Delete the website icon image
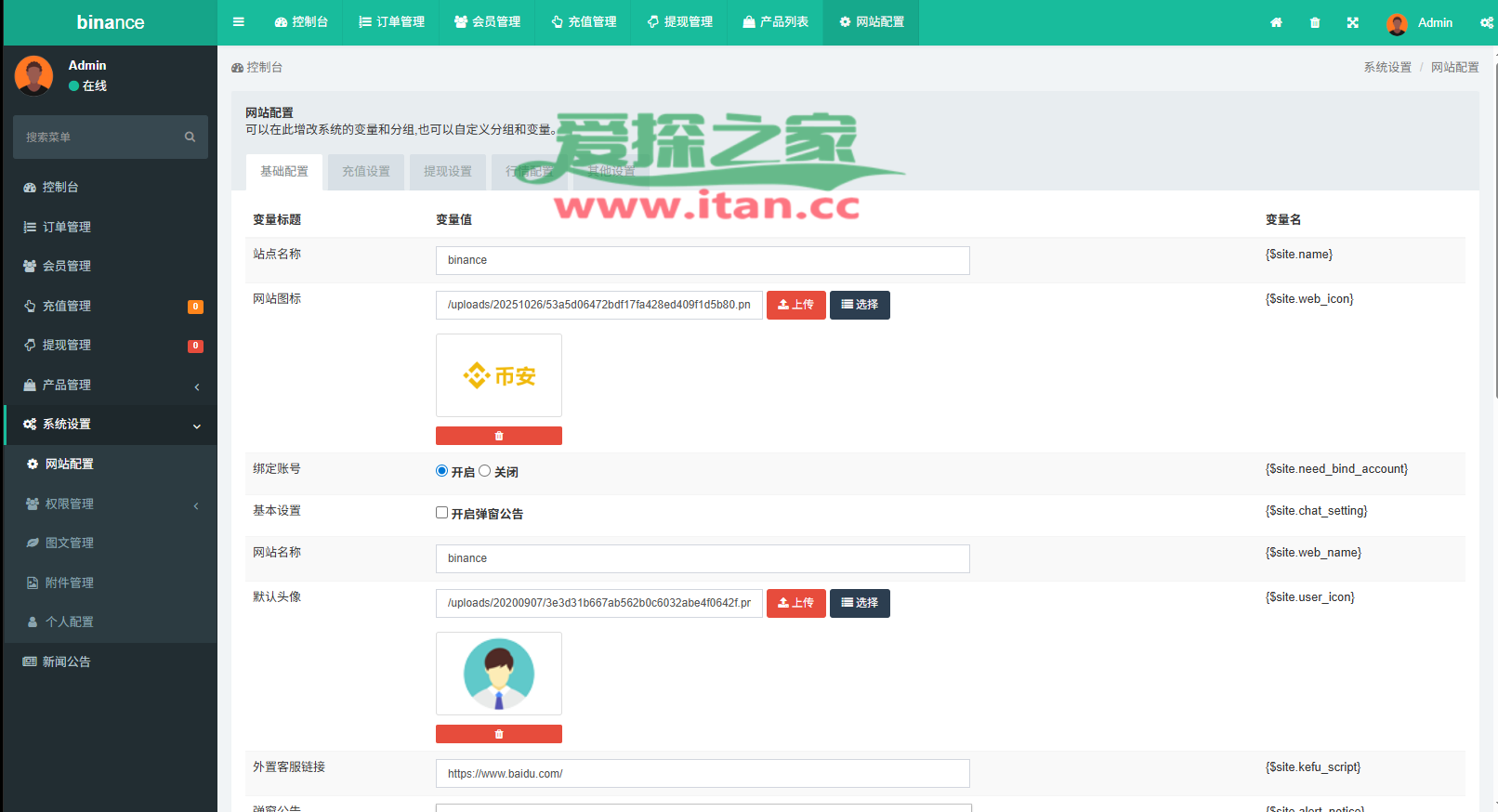1498x812 pixels. coord(499,436)
